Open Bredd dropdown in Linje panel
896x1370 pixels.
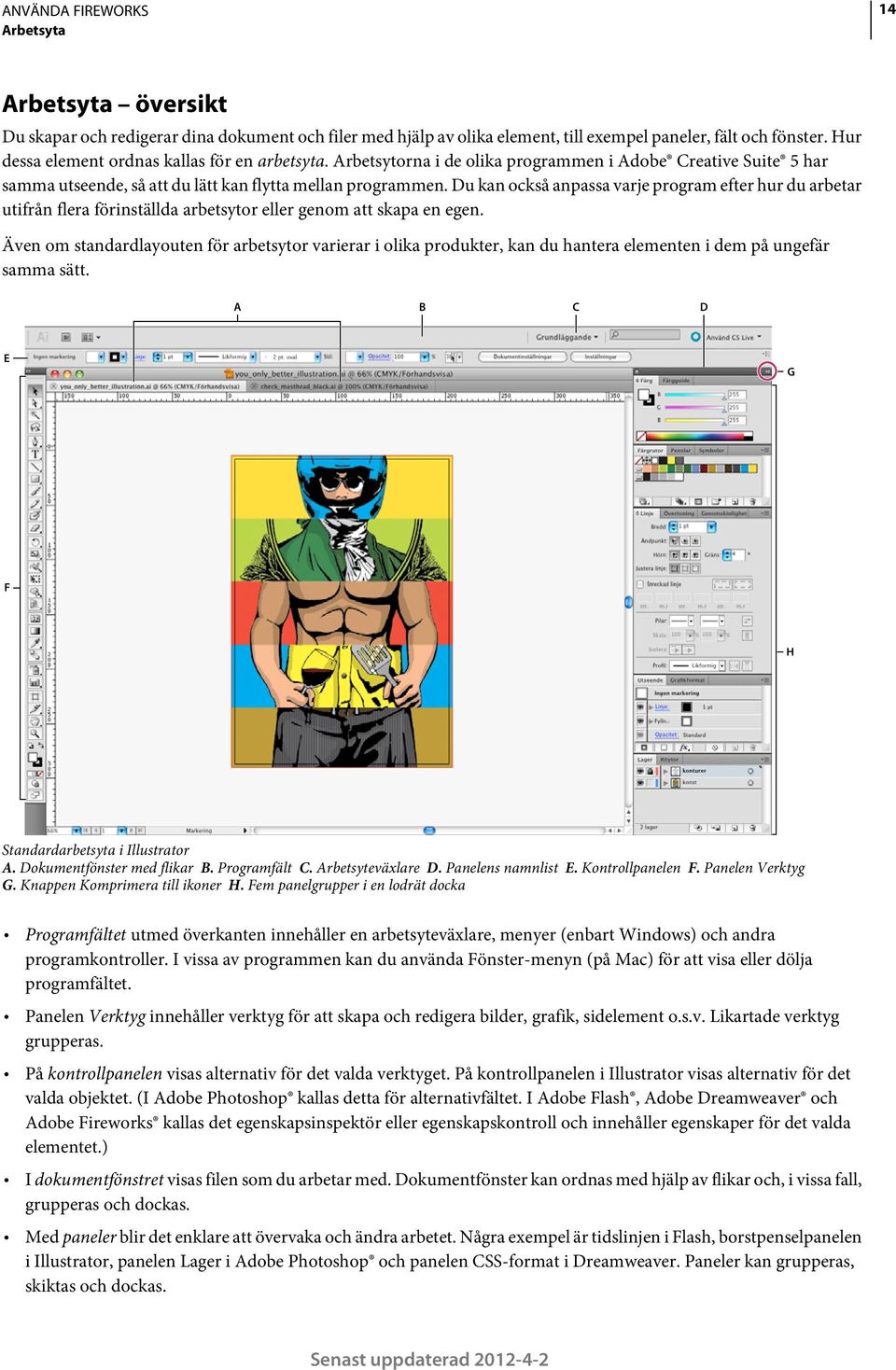pyautogui.click(x=711, y=527)
